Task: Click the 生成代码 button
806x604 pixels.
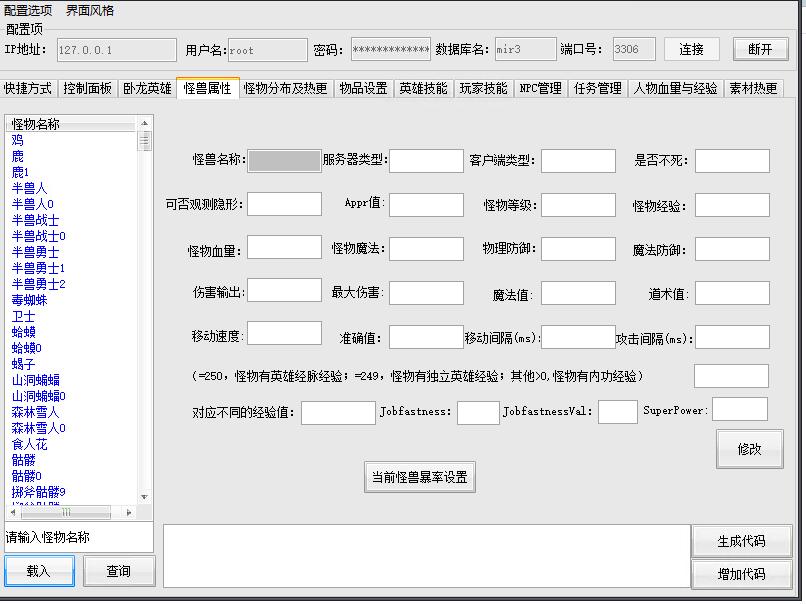Action: click(740, 541)
